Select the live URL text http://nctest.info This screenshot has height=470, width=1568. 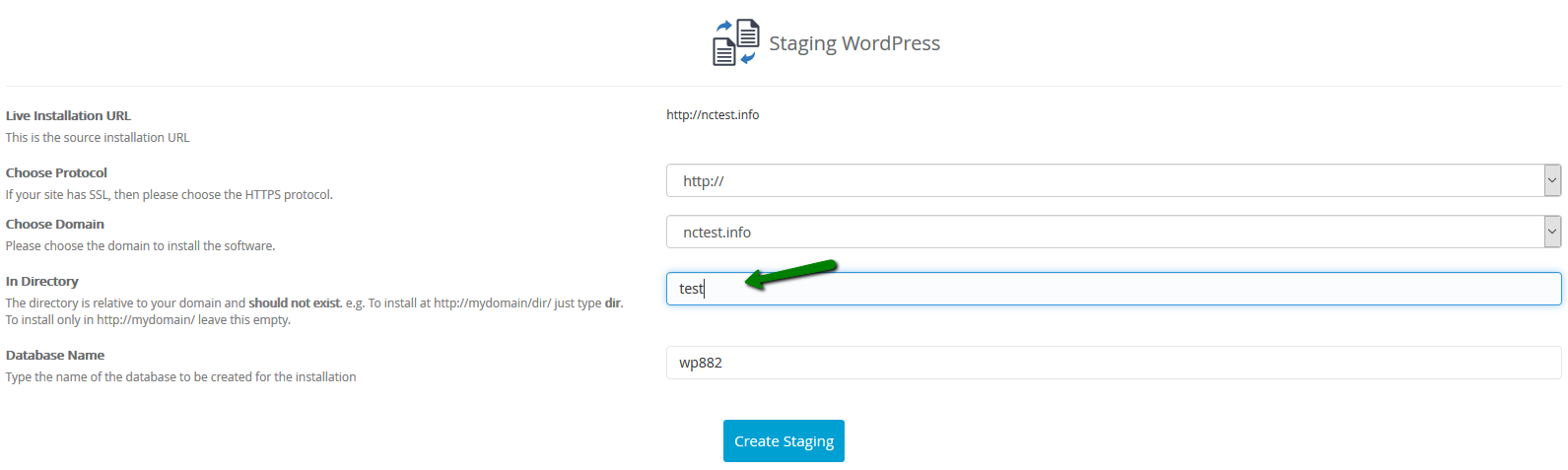coord(713,115)
